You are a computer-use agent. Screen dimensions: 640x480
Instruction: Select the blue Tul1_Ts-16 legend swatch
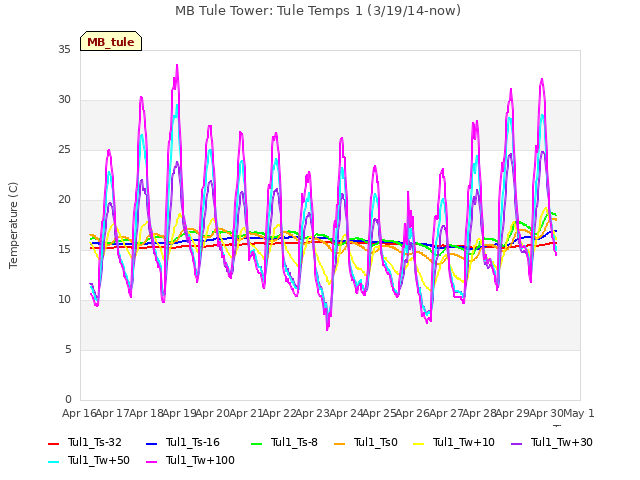coord(151,443)
